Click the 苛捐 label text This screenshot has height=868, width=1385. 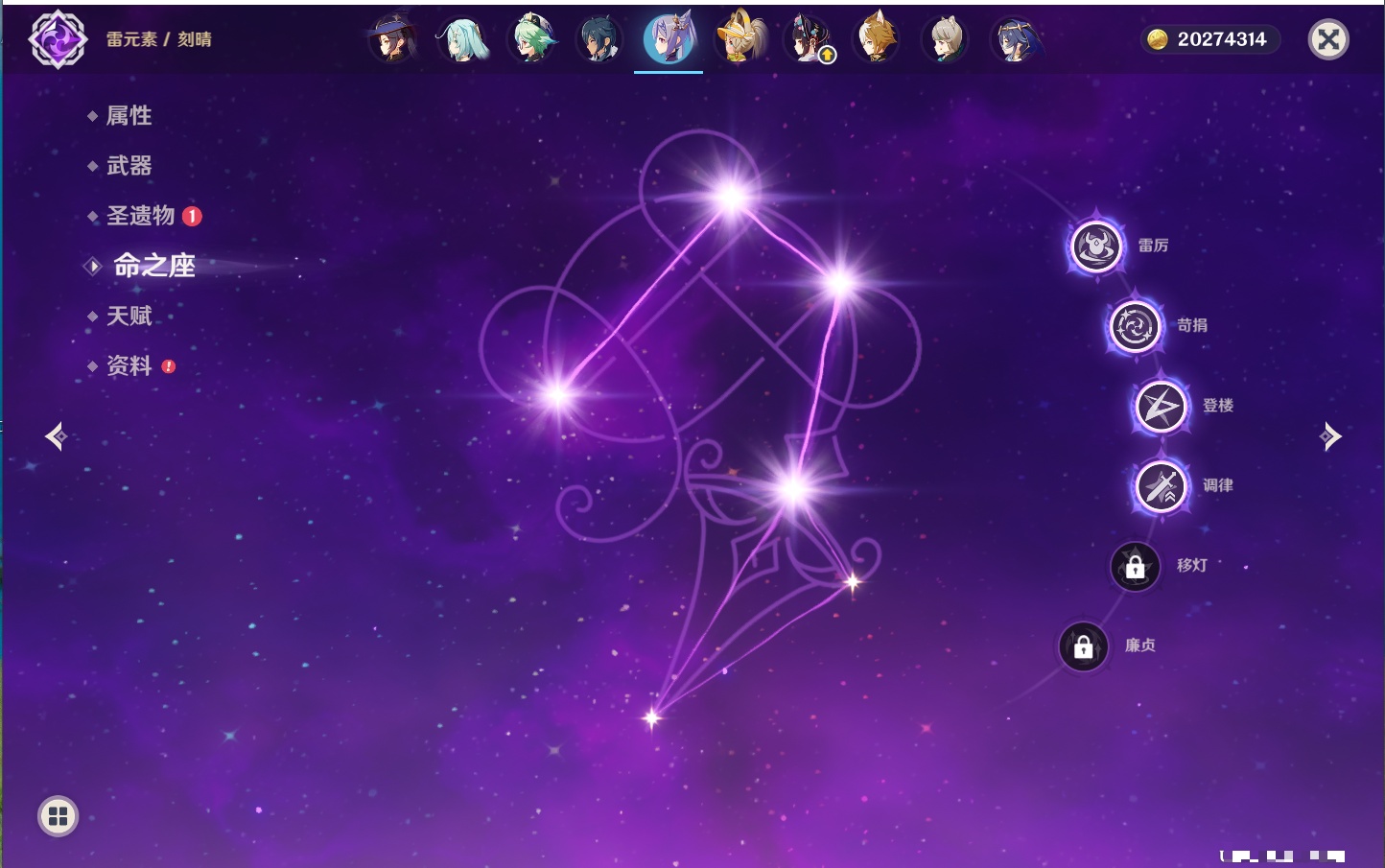[x=1192, y=326]
